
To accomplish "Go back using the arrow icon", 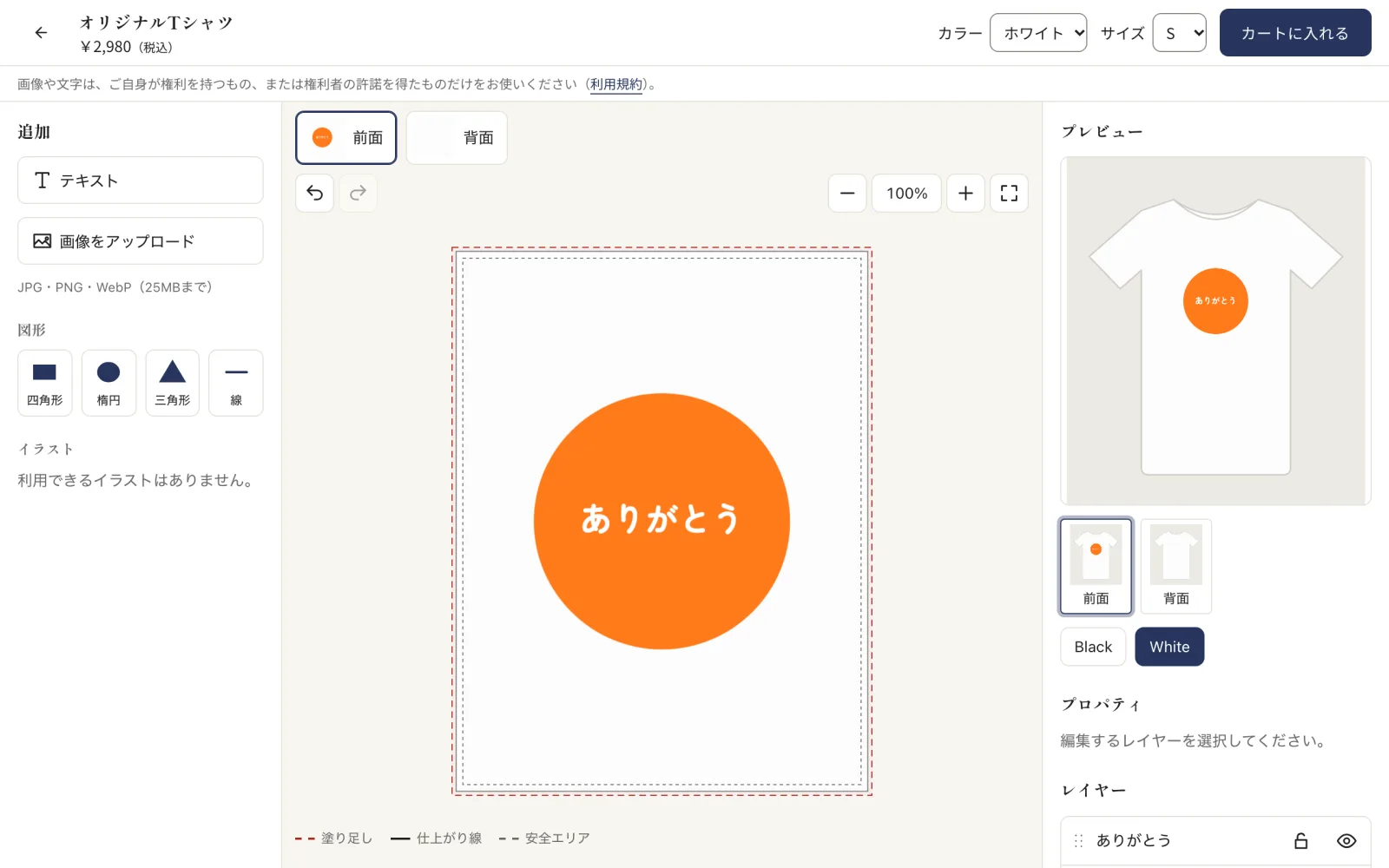I will point(41,33).
